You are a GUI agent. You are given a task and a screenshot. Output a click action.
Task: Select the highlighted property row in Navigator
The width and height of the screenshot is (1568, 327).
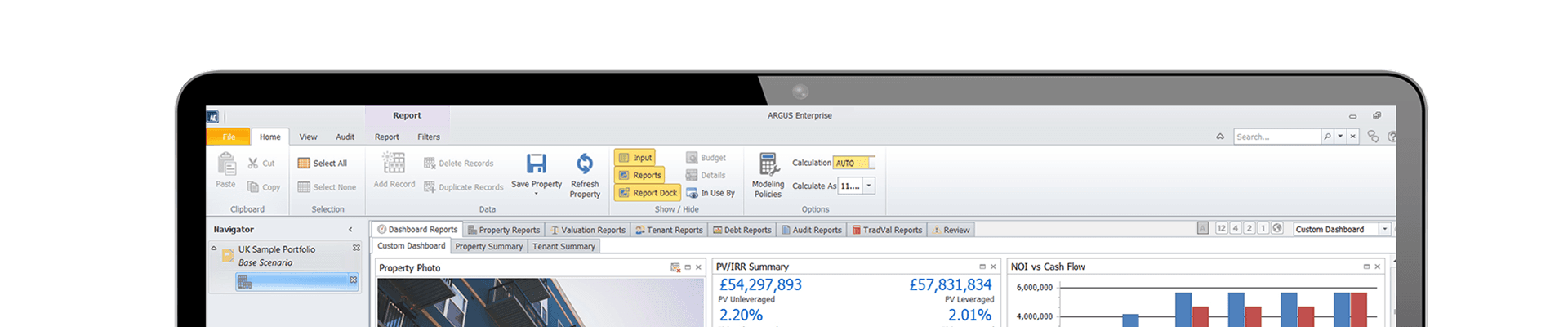pyautogui.click(x=297, y=282)
